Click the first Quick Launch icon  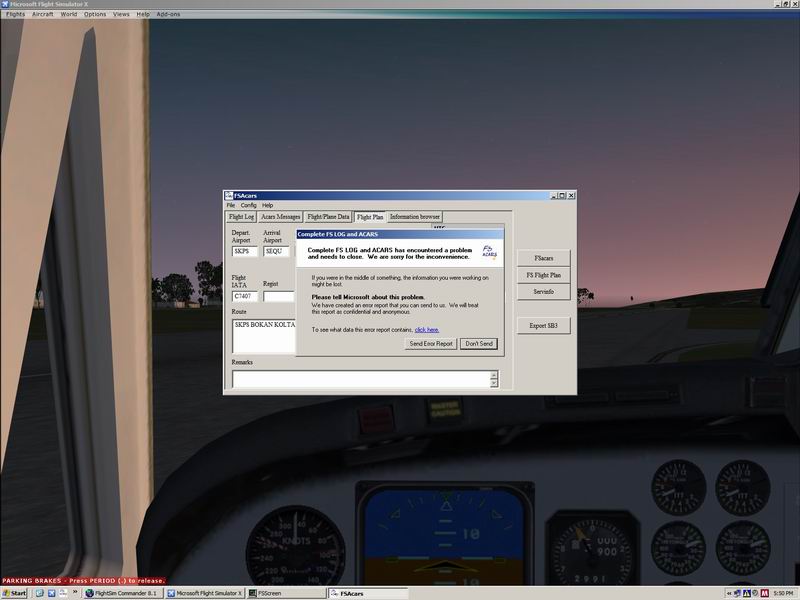point(39,593)
